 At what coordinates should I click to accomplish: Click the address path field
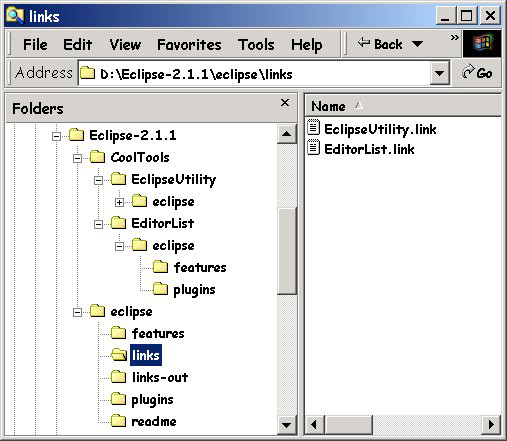pos(254,73)
